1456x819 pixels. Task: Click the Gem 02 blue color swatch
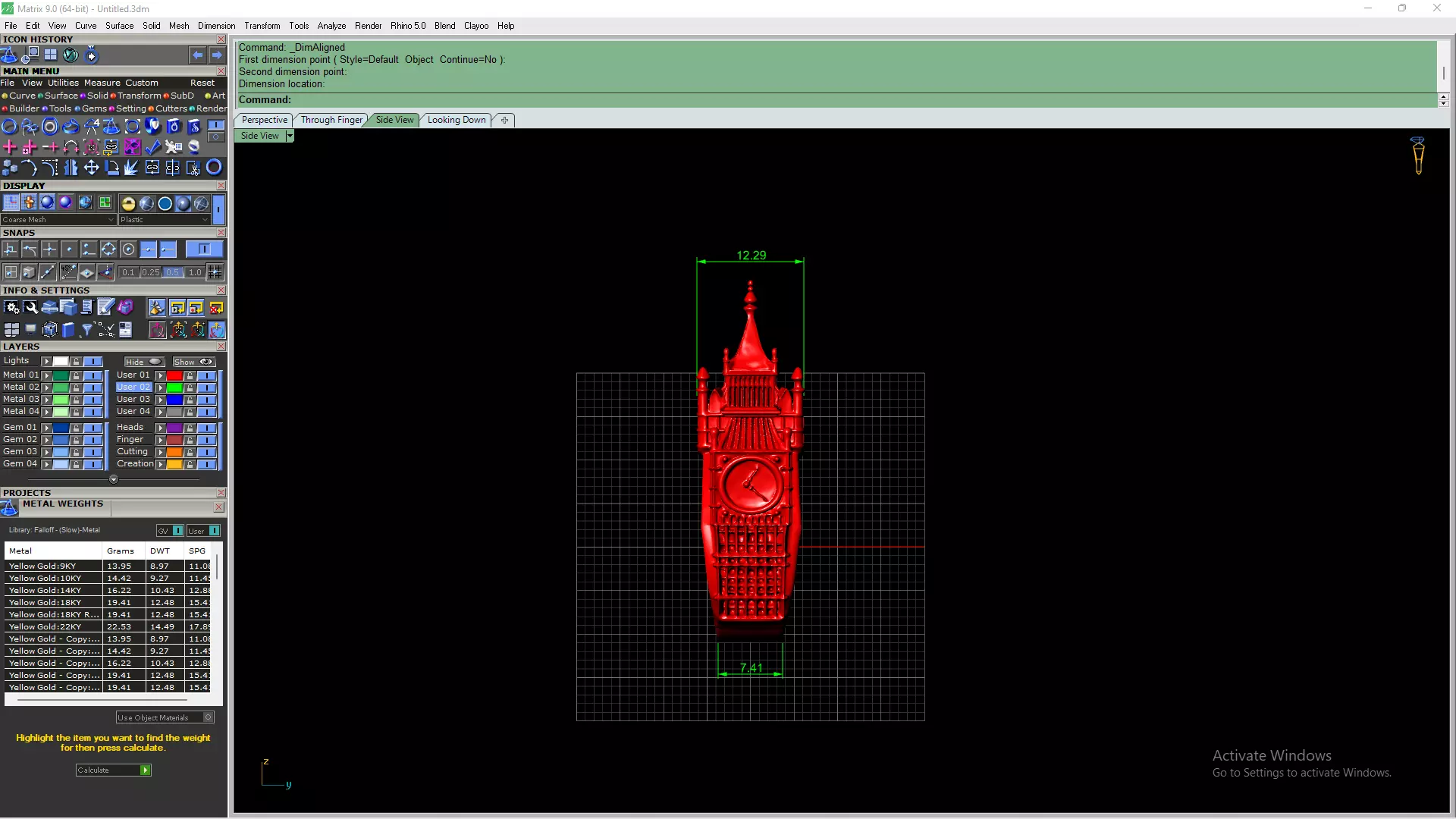tap(61, 440)
